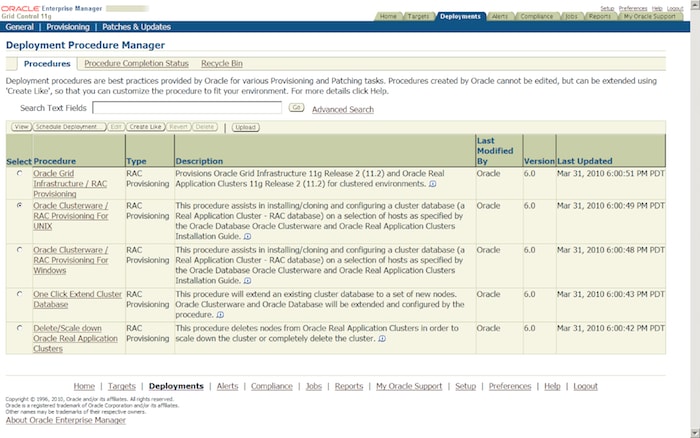Click the Help link in footer navigation

click(552, 386)
